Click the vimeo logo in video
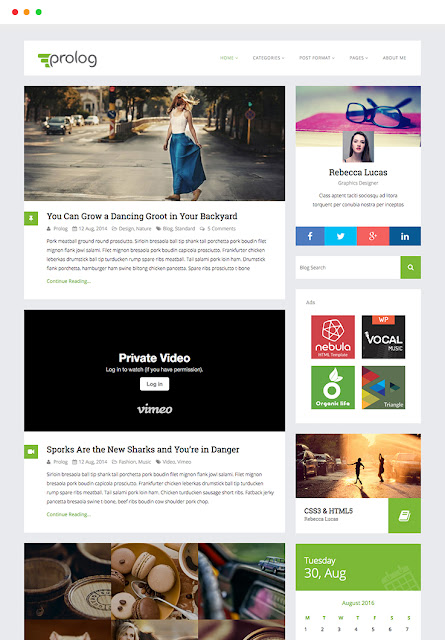This screenshot has width=445, height=640. point(154,409)
